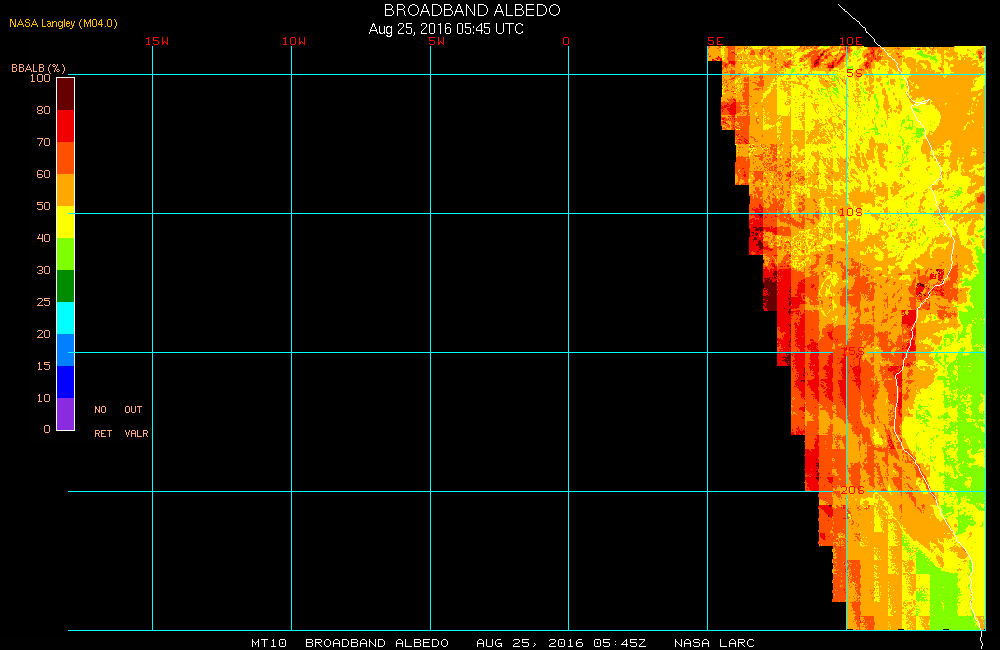Click the legend tick label 20
1000x650 pixels.
coord(43,334)
